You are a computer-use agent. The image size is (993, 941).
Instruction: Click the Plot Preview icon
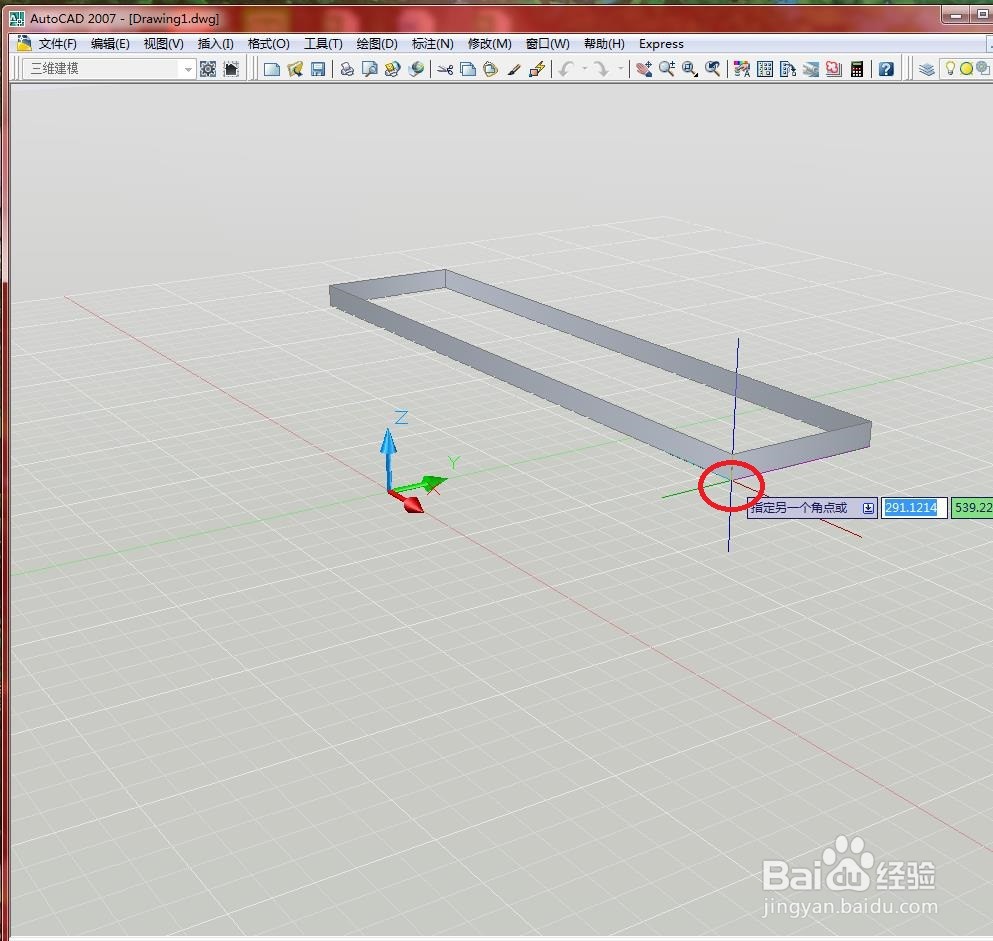[x=370, y=69]
